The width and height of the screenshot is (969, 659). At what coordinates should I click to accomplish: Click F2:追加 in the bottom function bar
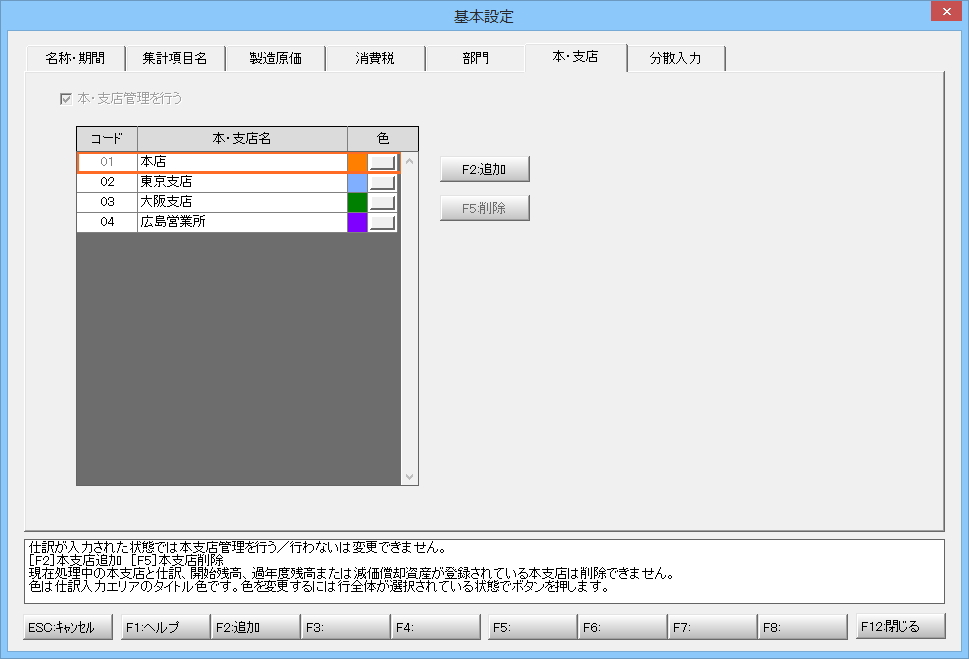point(255,627)
